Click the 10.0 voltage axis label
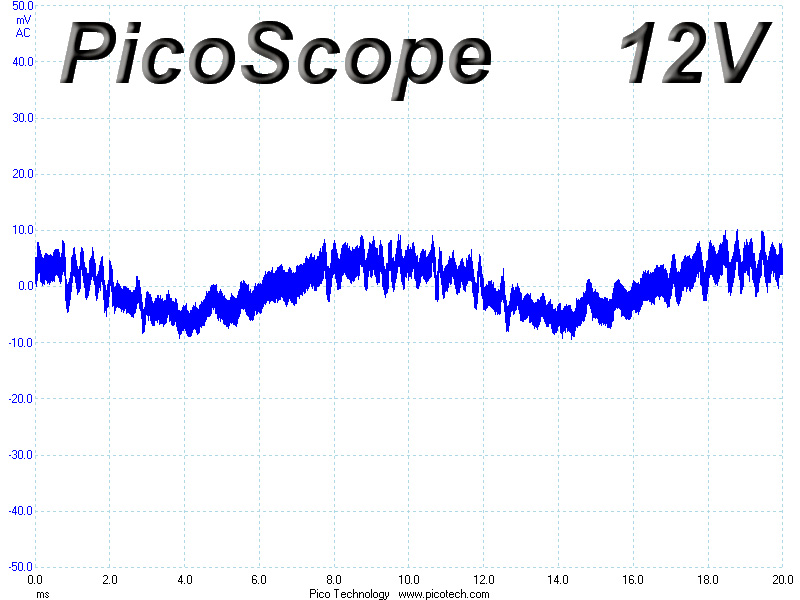Screen dimensions: 800x600 tap(22, 230)
